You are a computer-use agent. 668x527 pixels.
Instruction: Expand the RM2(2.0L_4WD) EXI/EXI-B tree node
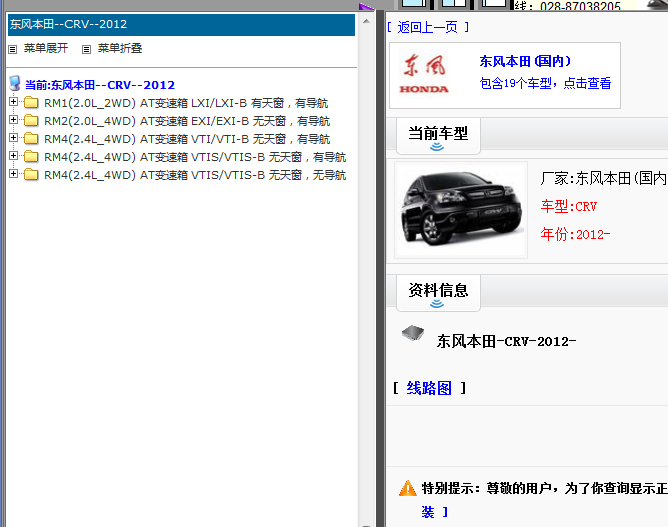click(x=13, y=120)
